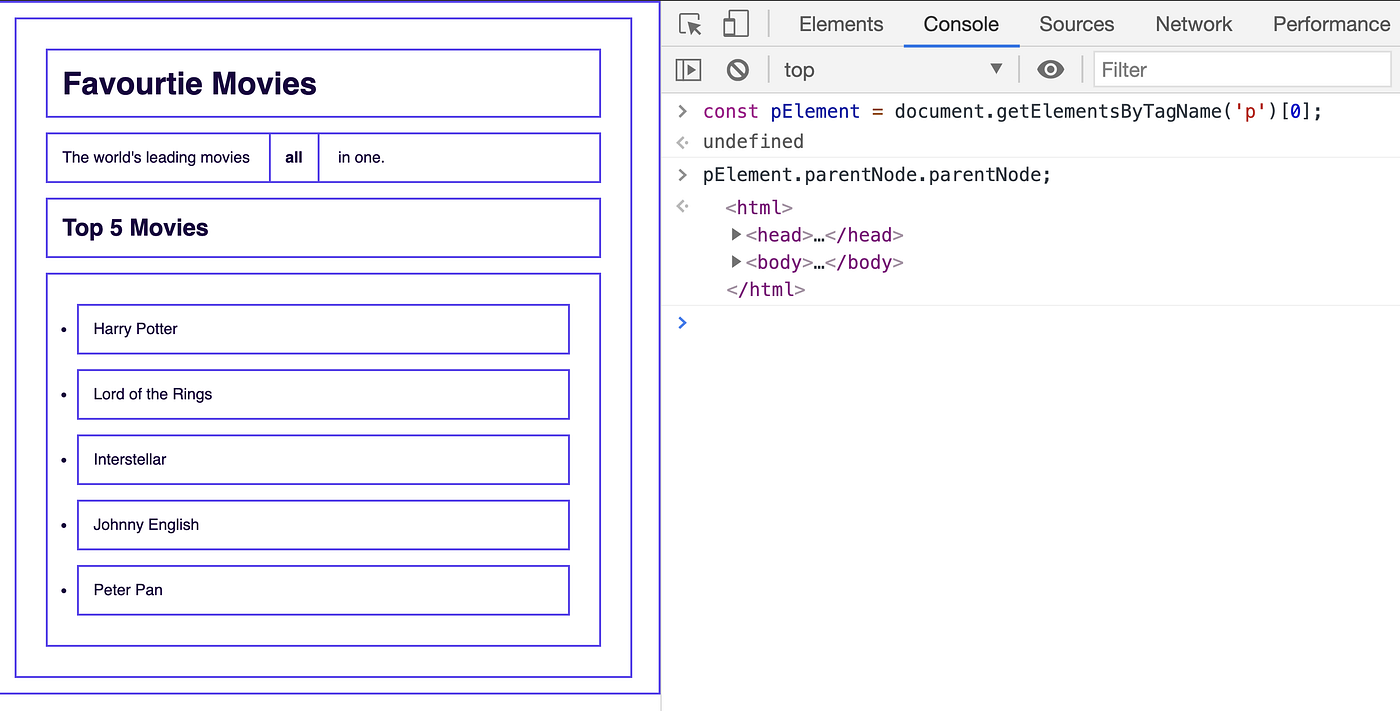Click the 'Peter Pan' list item
The image size is (1400, 711).
(x=322, y=590)
